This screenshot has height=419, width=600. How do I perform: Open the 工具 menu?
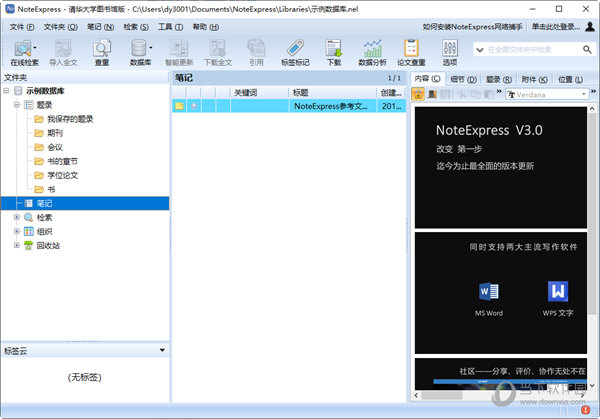point(169,25)
